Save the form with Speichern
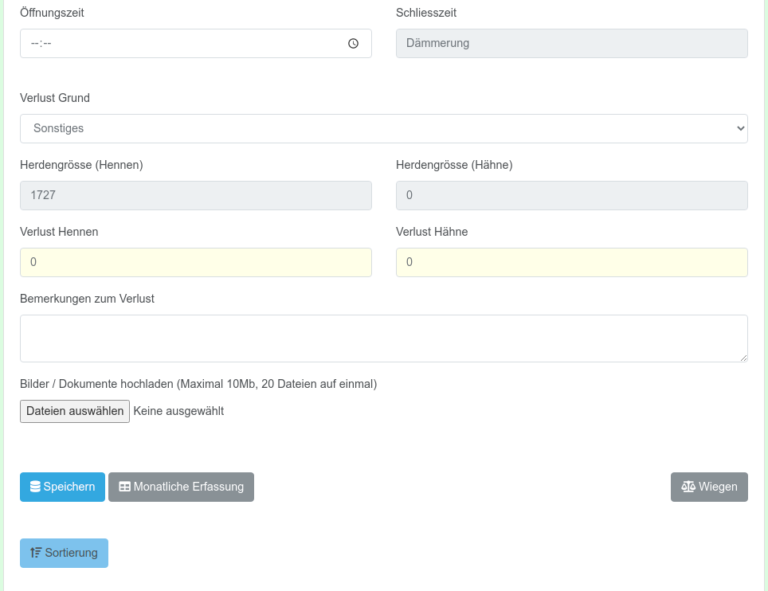The height and width of the screenshot is (591, 768). 62,487
